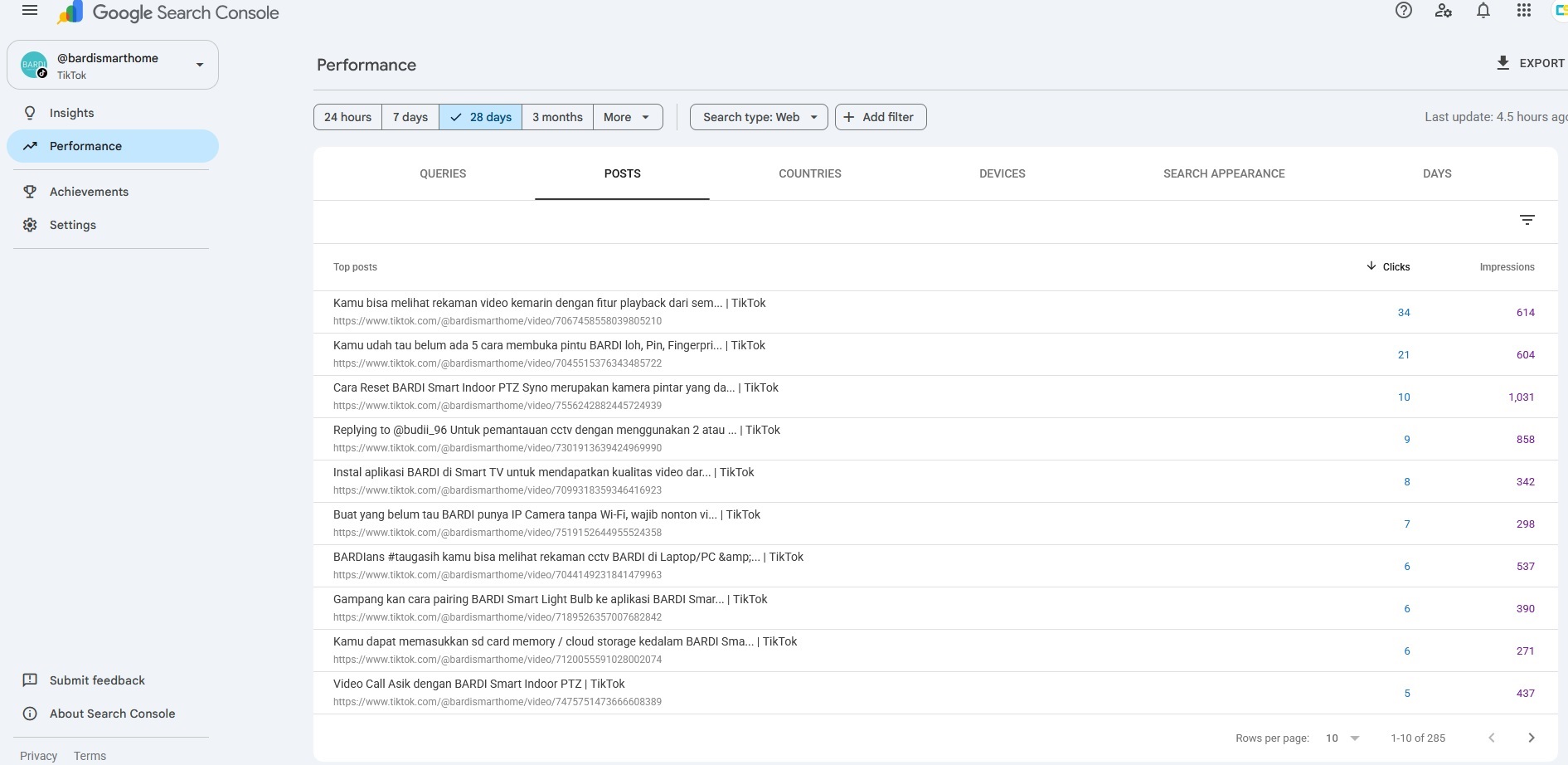Open the table filter rows icon
1568x765 pixels.
[1527, 220]
